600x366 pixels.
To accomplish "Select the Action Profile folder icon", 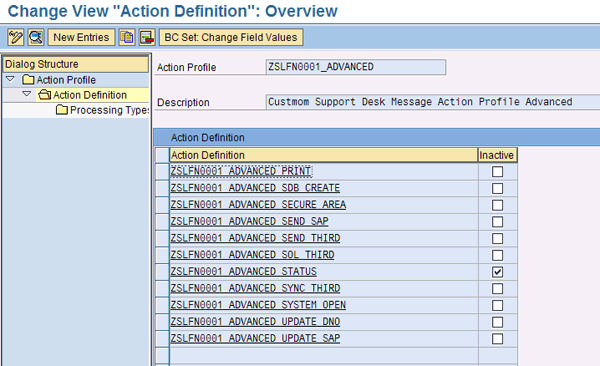I will click(28, 80).
